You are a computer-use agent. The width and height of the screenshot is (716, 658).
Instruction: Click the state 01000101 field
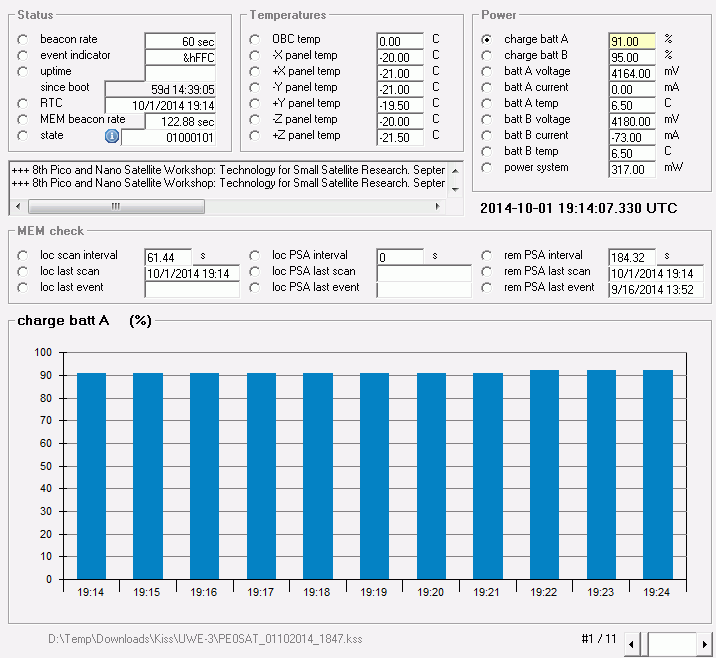[168, 137]
